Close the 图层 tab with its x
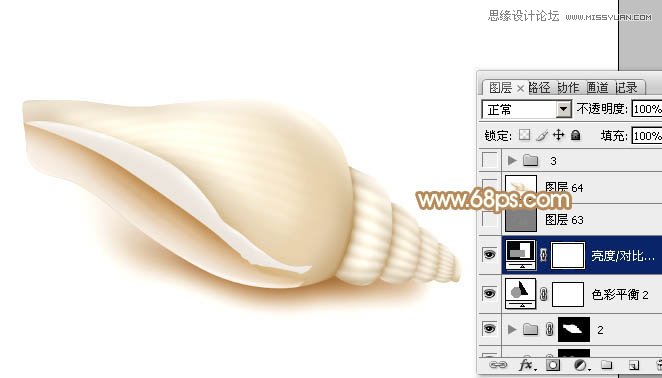This screenshot has height=378, width=662. pyautogui.click(x=520, y=88)
